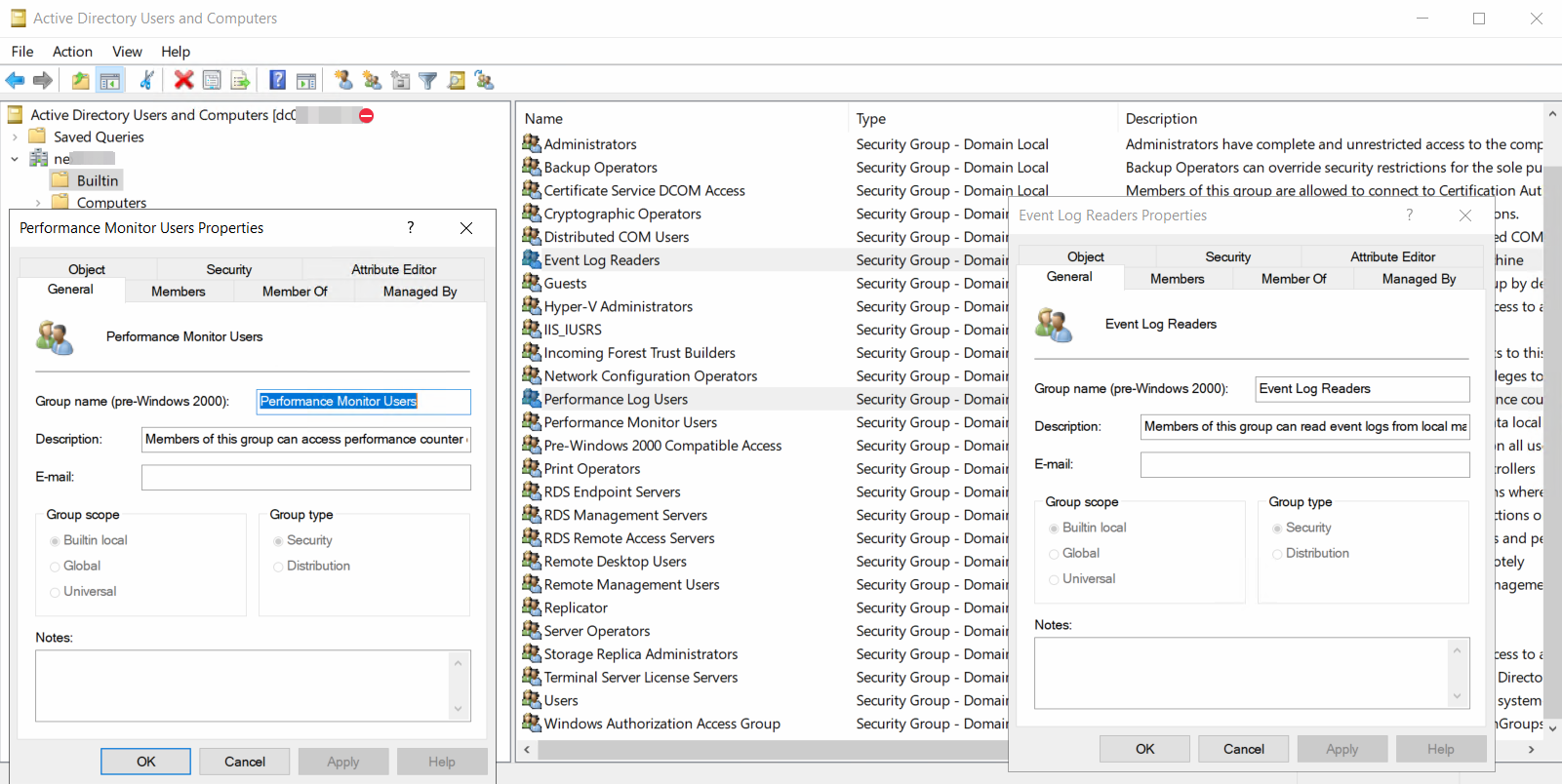The image size is (1562, 784).
Task: Click the Find objects toolbar icon
Action: coord(456,80)
